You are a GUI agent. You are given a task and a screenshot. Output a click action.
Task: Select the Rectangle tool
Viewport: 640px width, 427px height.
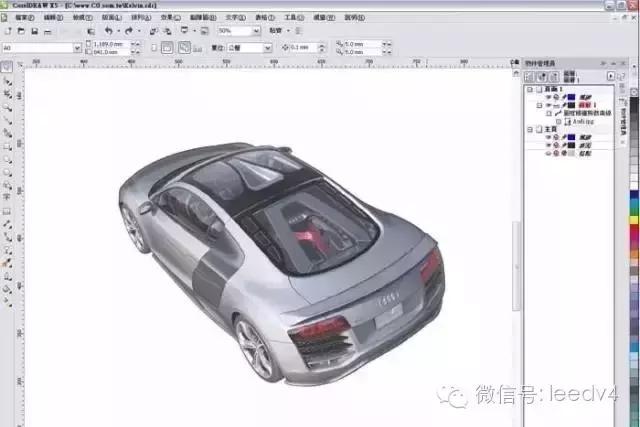tap(7, 147)
